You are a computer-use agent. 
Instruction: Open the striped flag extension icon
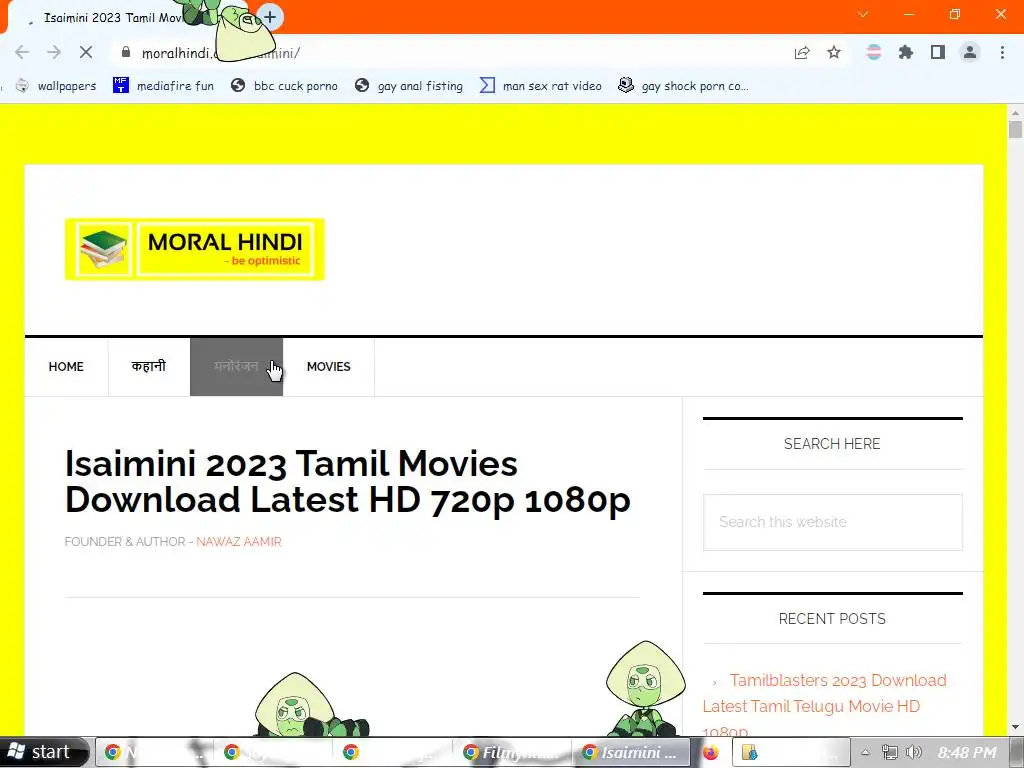click(873, 52)
